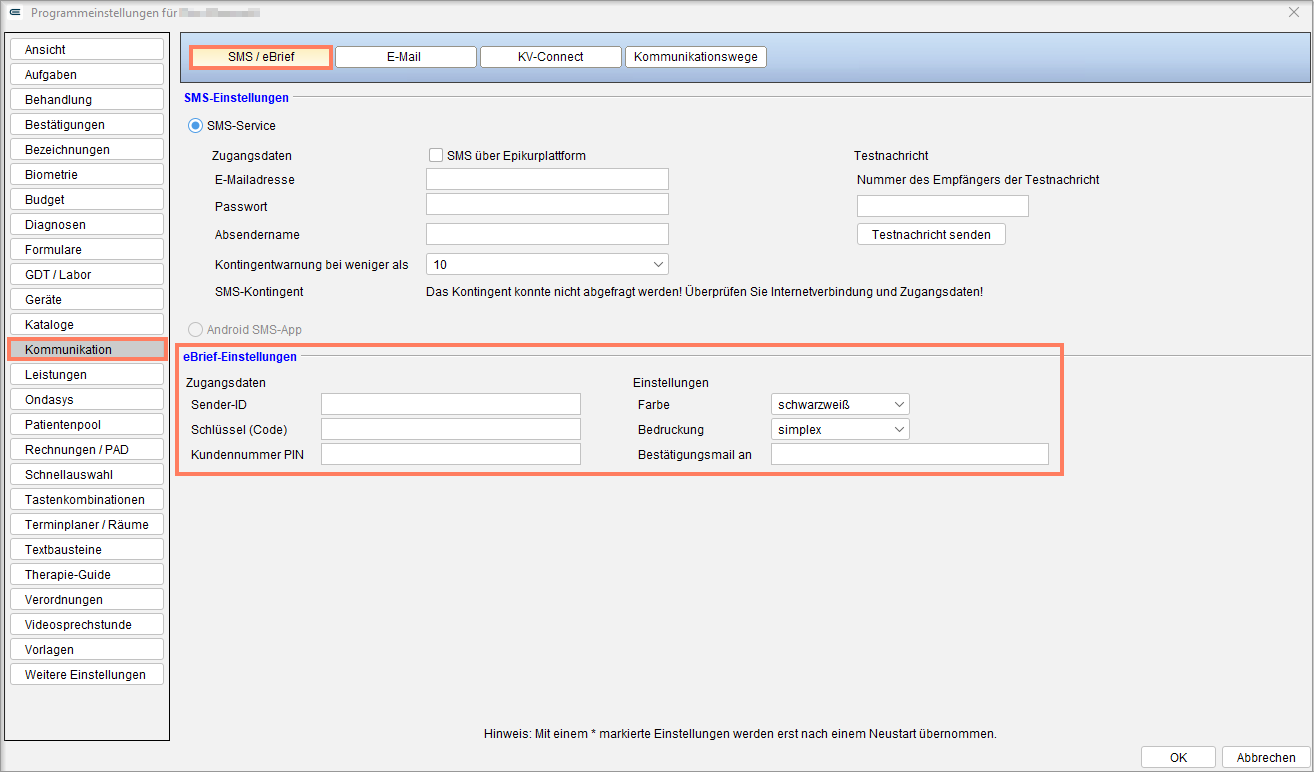The width and height of the screenshot is (1314, 772).
Task: Focus the Absendername text field
Action: pyautogui.click(x=547, y=234)
